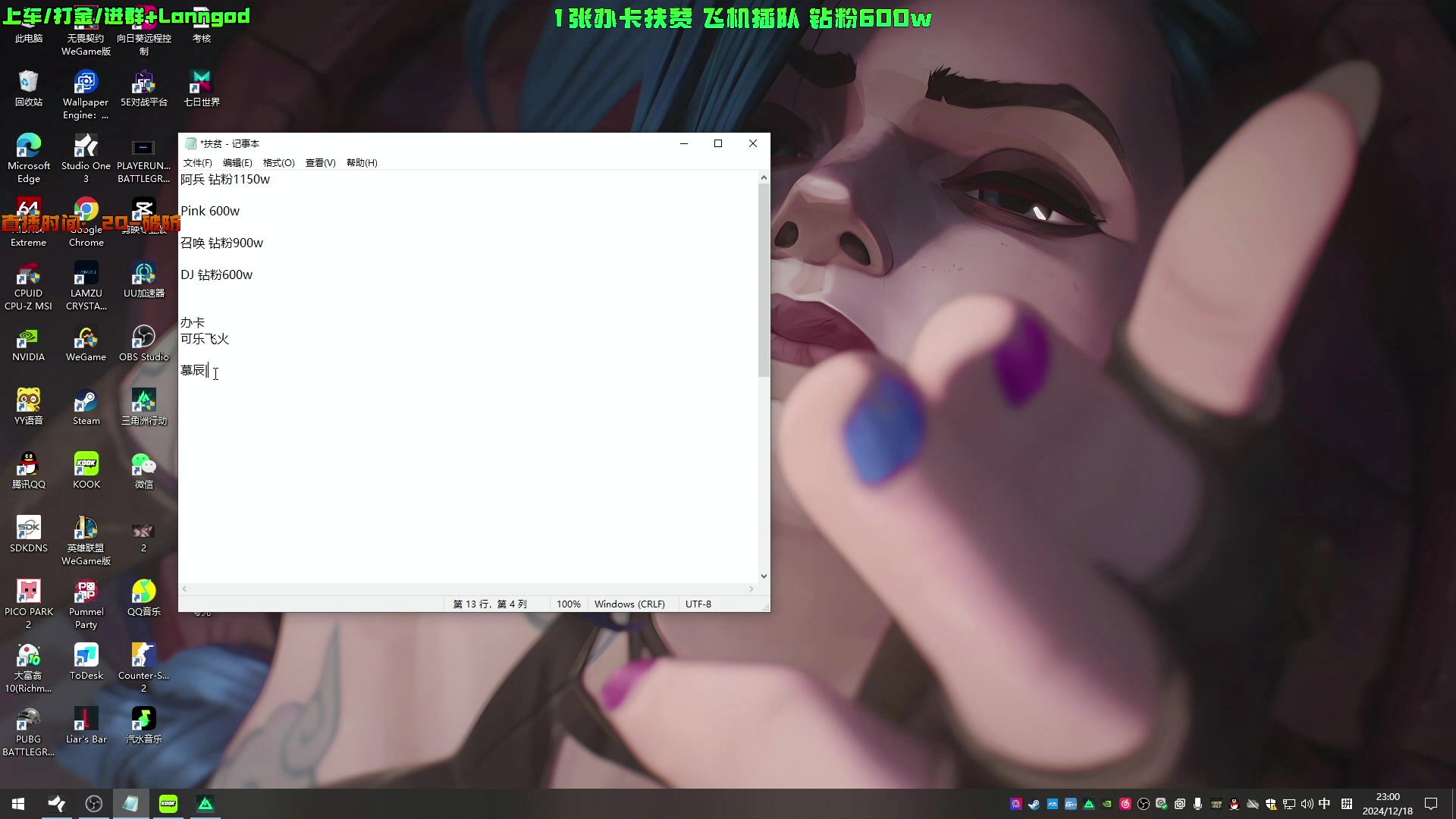Open the 格式(O) menu in Notepad

278,163
